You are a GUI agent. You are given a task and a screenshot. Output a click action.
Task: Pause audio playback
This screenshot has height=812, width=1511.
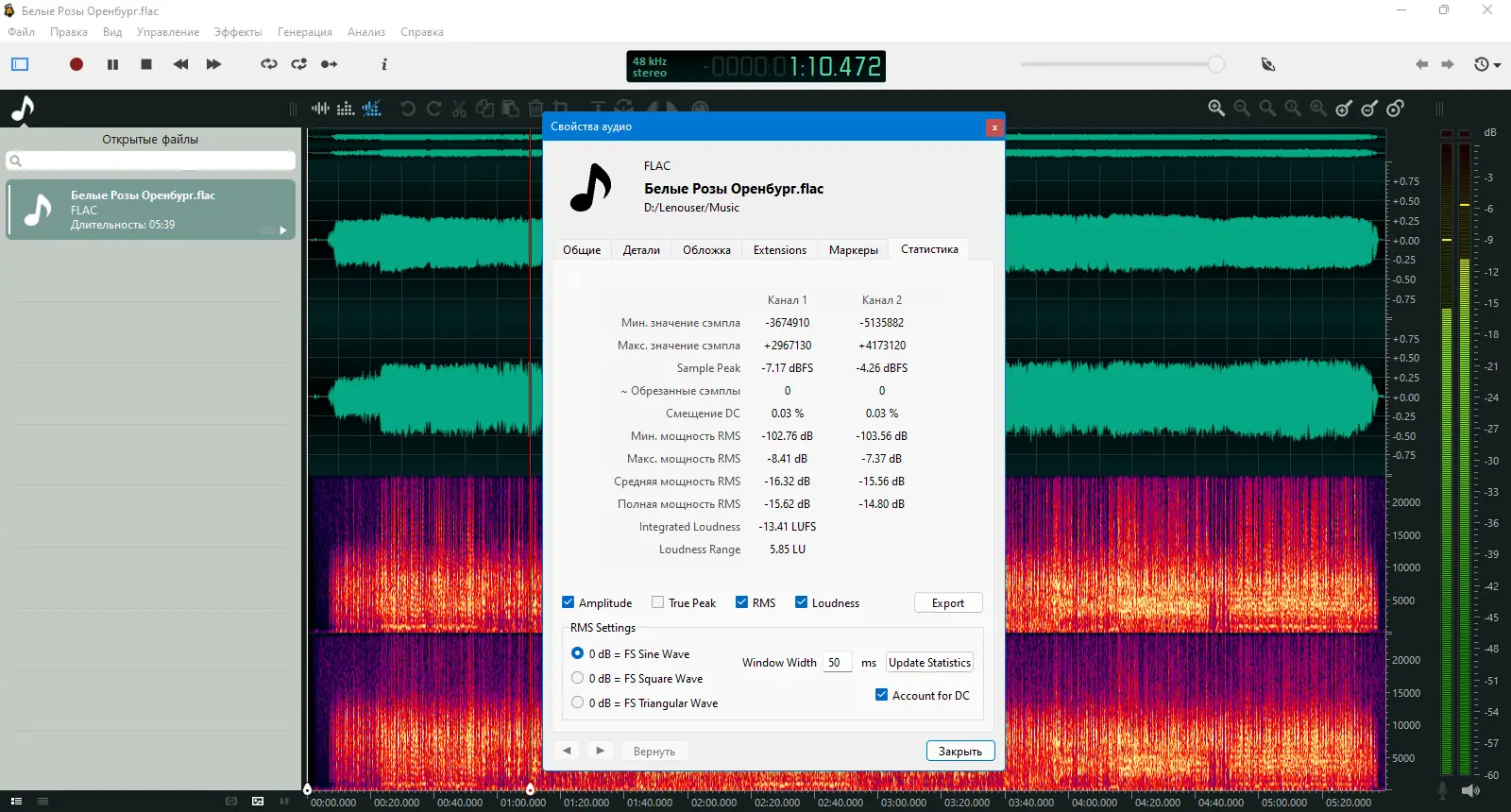click(112, 64)
